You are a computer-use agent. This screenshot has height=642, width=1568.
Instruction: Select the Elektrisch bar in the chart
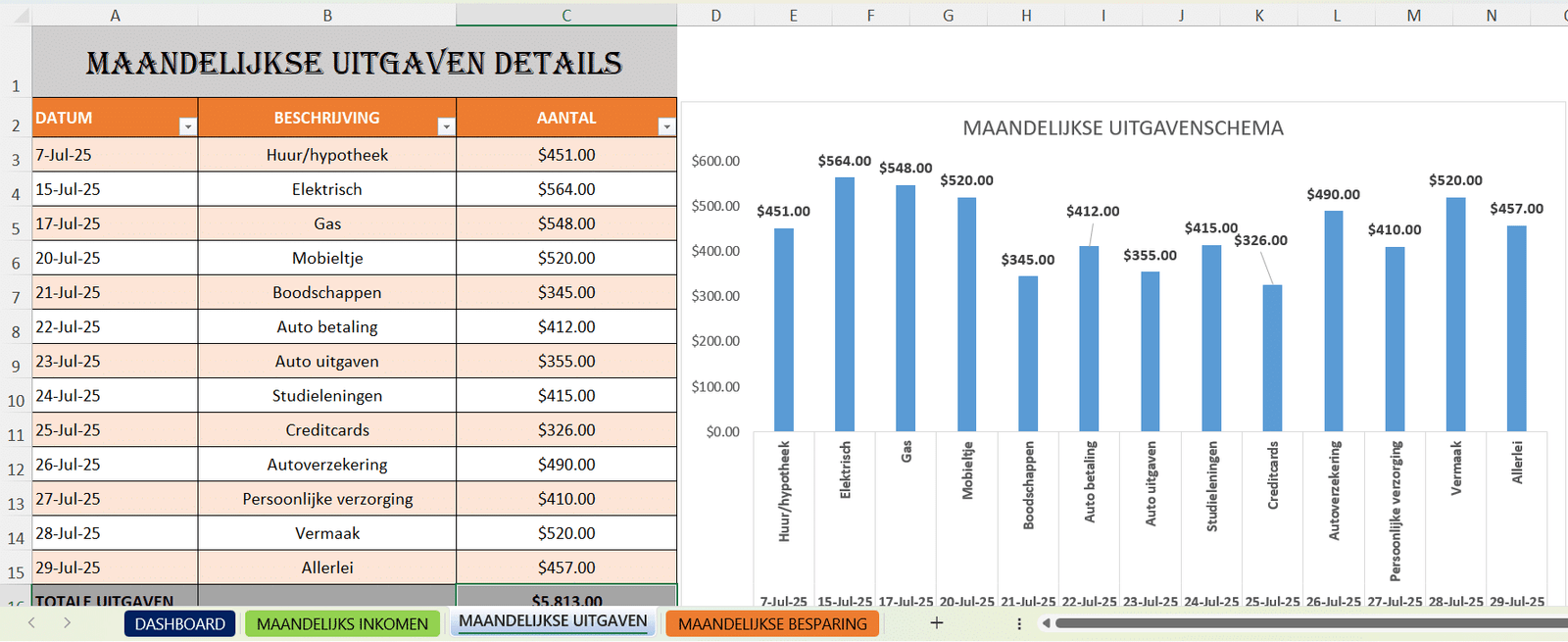tap(845, 304)
